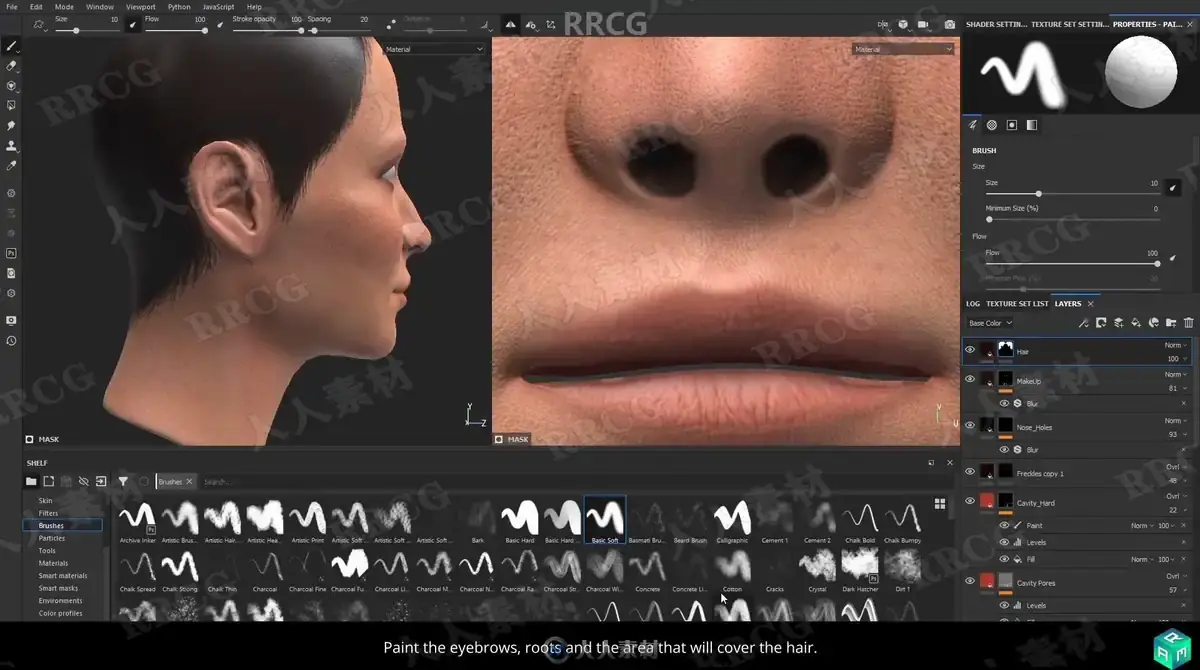Click the camera screenshot icon above viewport

(x=949, y=24)
